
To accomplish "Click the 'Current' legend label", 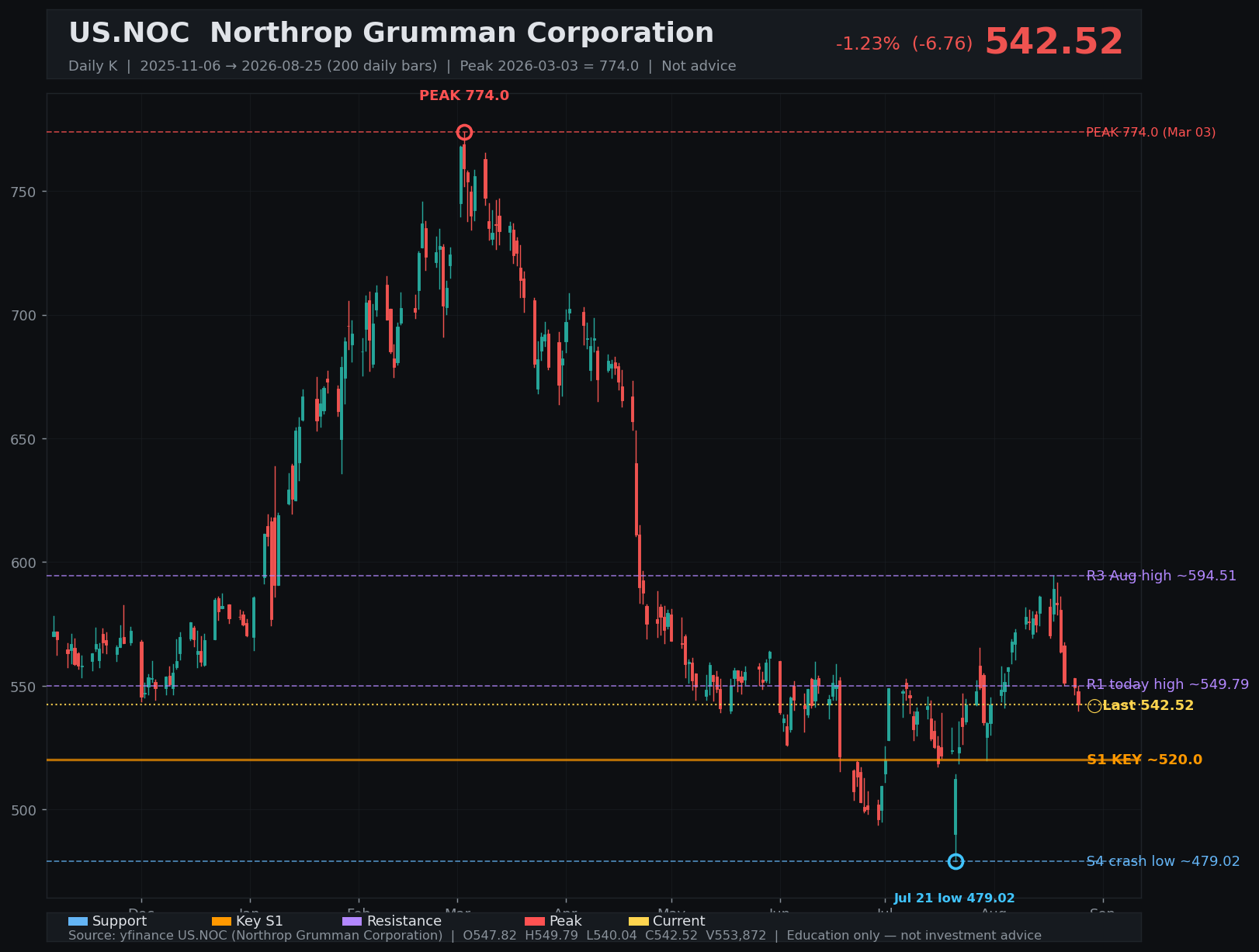I will 679,921.
